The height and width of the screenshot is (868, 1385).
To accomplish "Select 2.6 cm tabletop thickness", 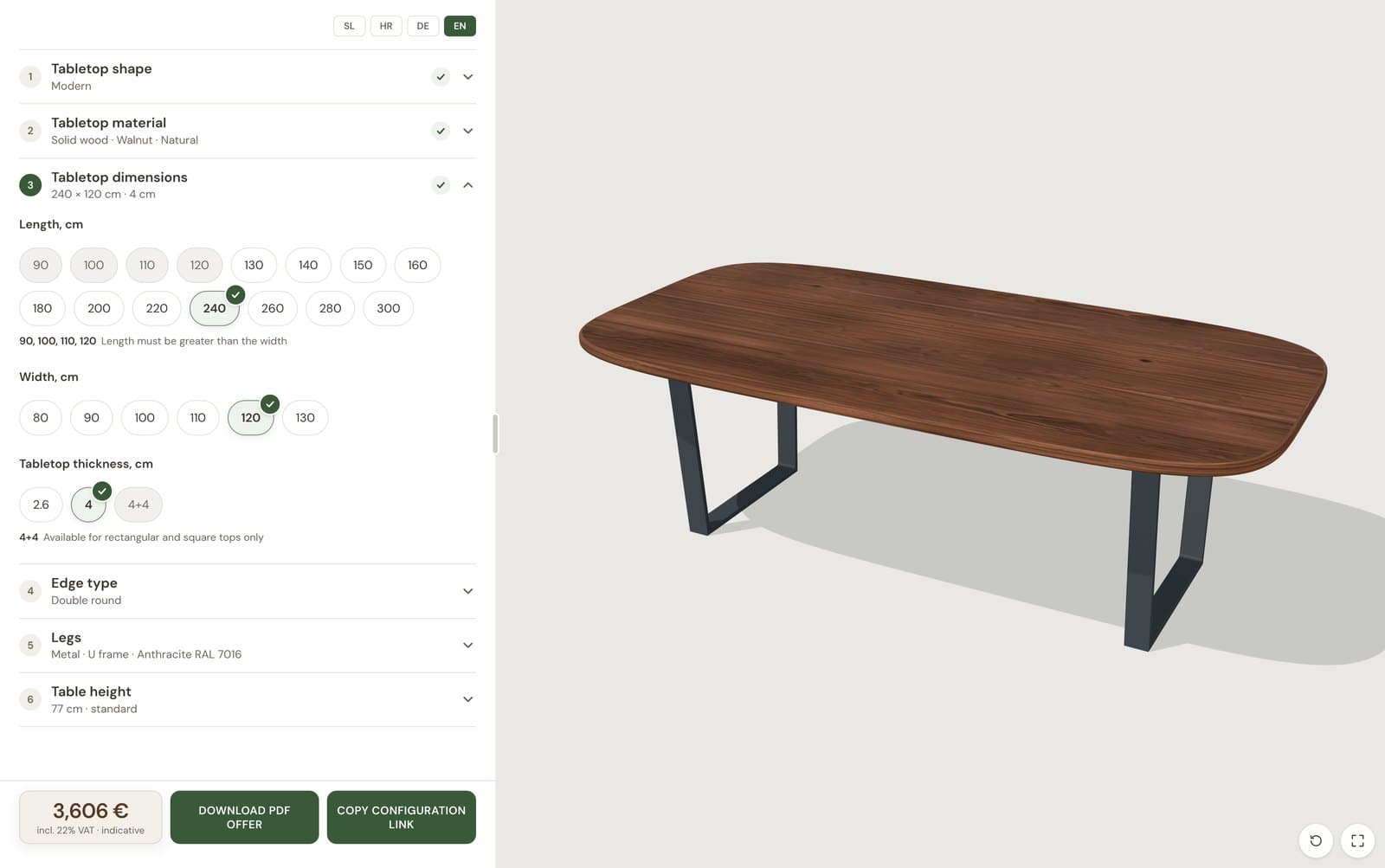I will [41, 505].
